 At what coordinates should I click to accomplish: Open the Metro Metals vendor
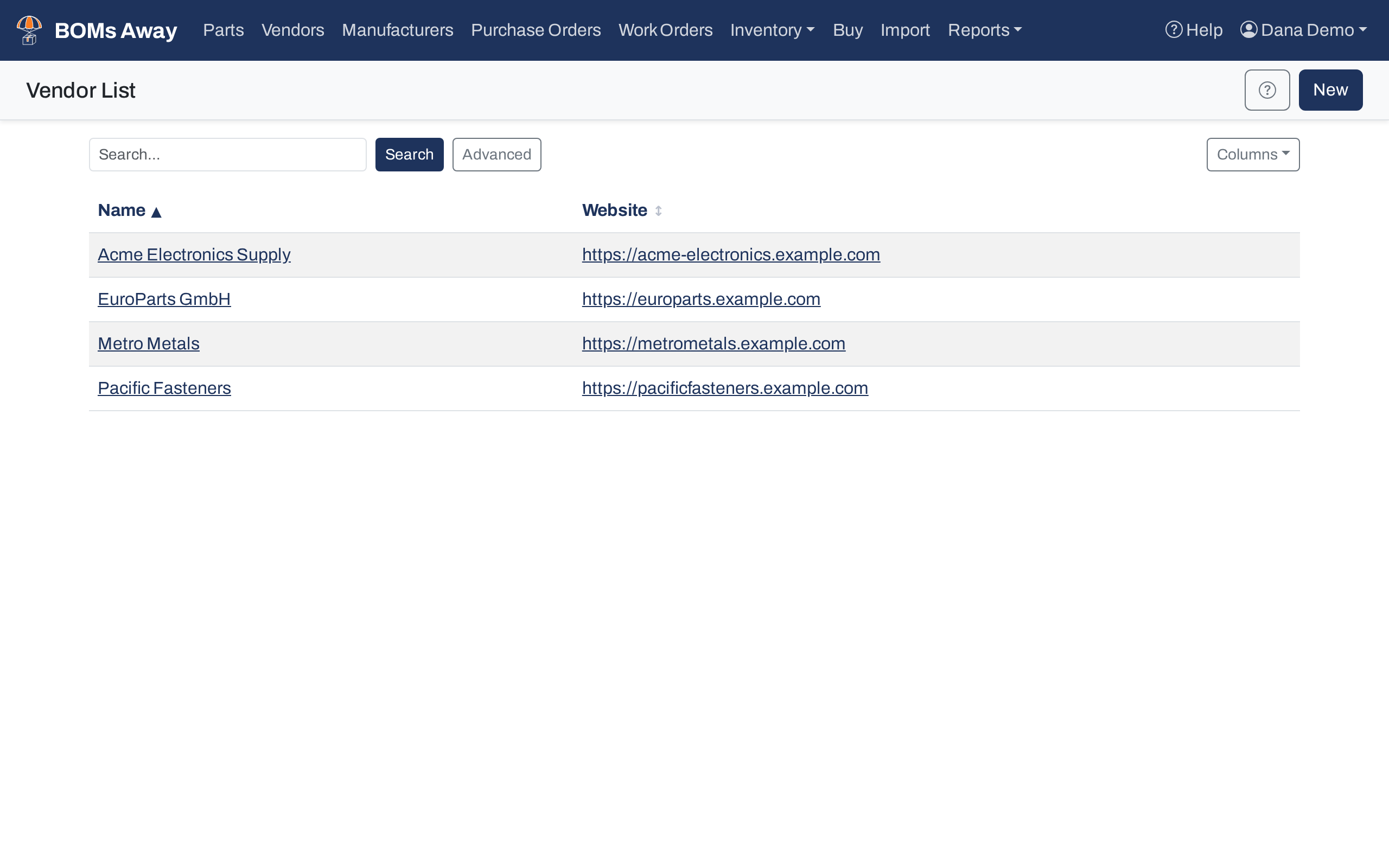pyautogui.click(x=149, y=343)
